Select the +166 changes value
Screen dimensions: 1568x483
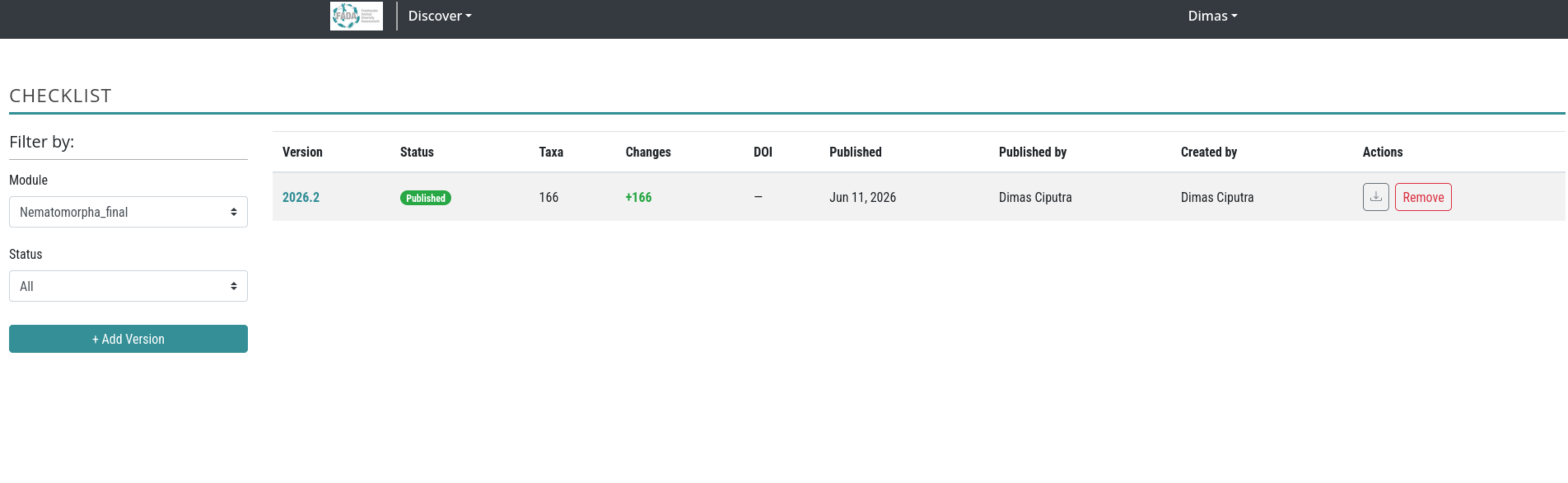pos(639,197)
